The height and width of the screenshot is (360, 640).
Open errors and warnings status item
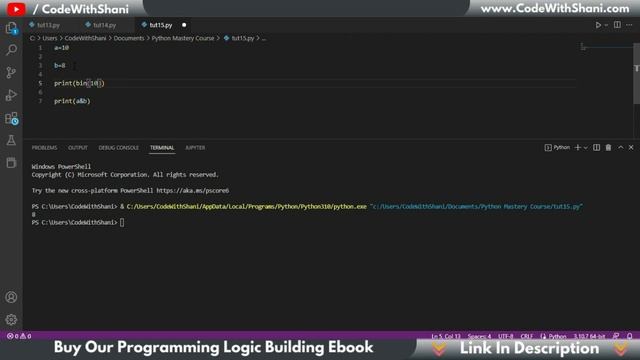(19, 336)
